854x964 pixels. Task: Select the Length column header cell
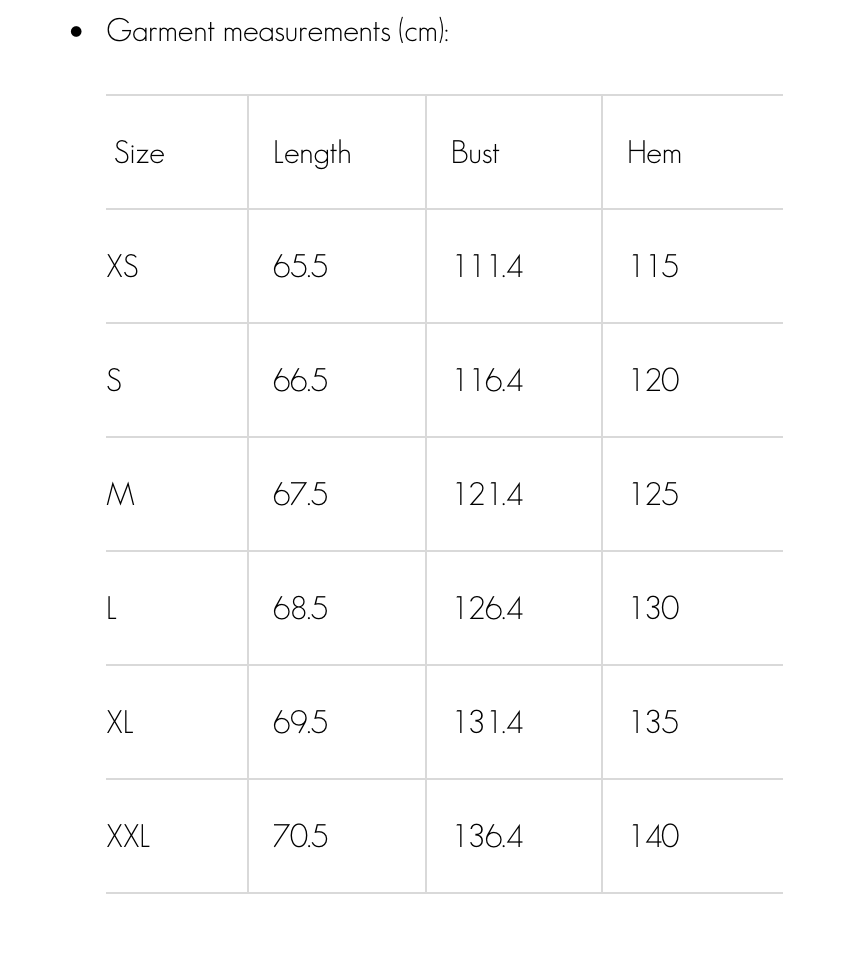pos(312,153)
